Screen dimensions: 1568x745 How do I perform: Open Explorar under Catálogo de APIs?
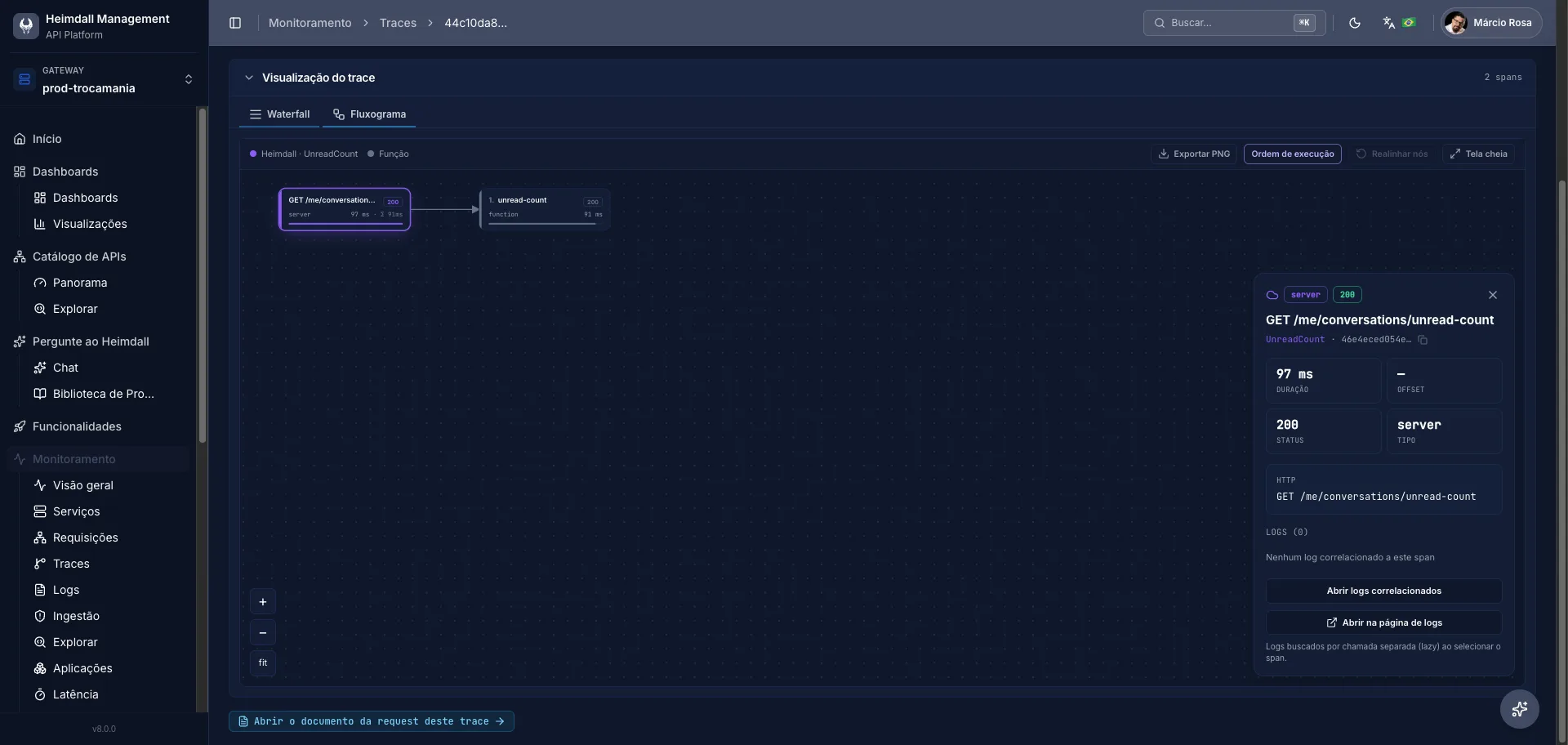[106, 309]
